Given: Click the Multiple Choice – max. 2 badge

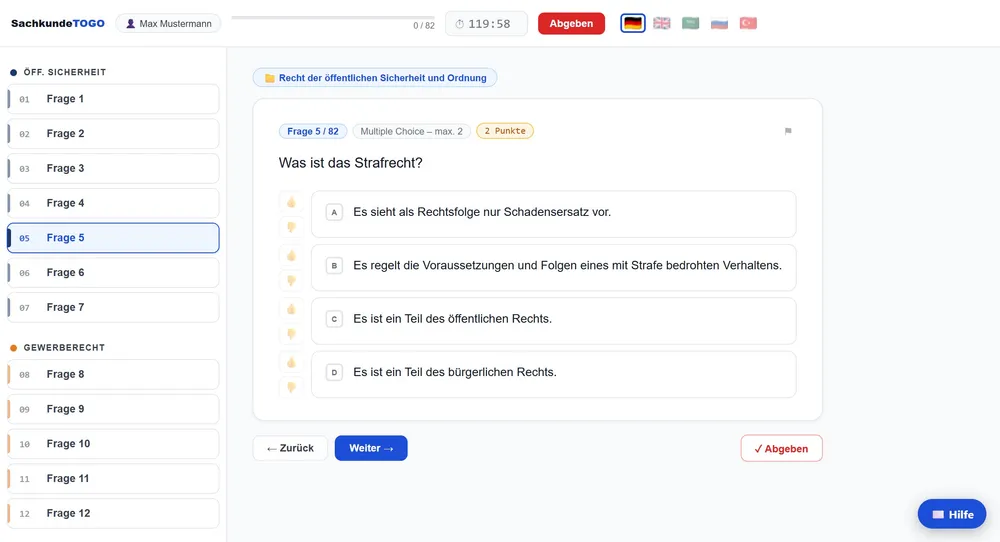Looking at the screenshot, I should pyautogui.click(x=412, y=131).
